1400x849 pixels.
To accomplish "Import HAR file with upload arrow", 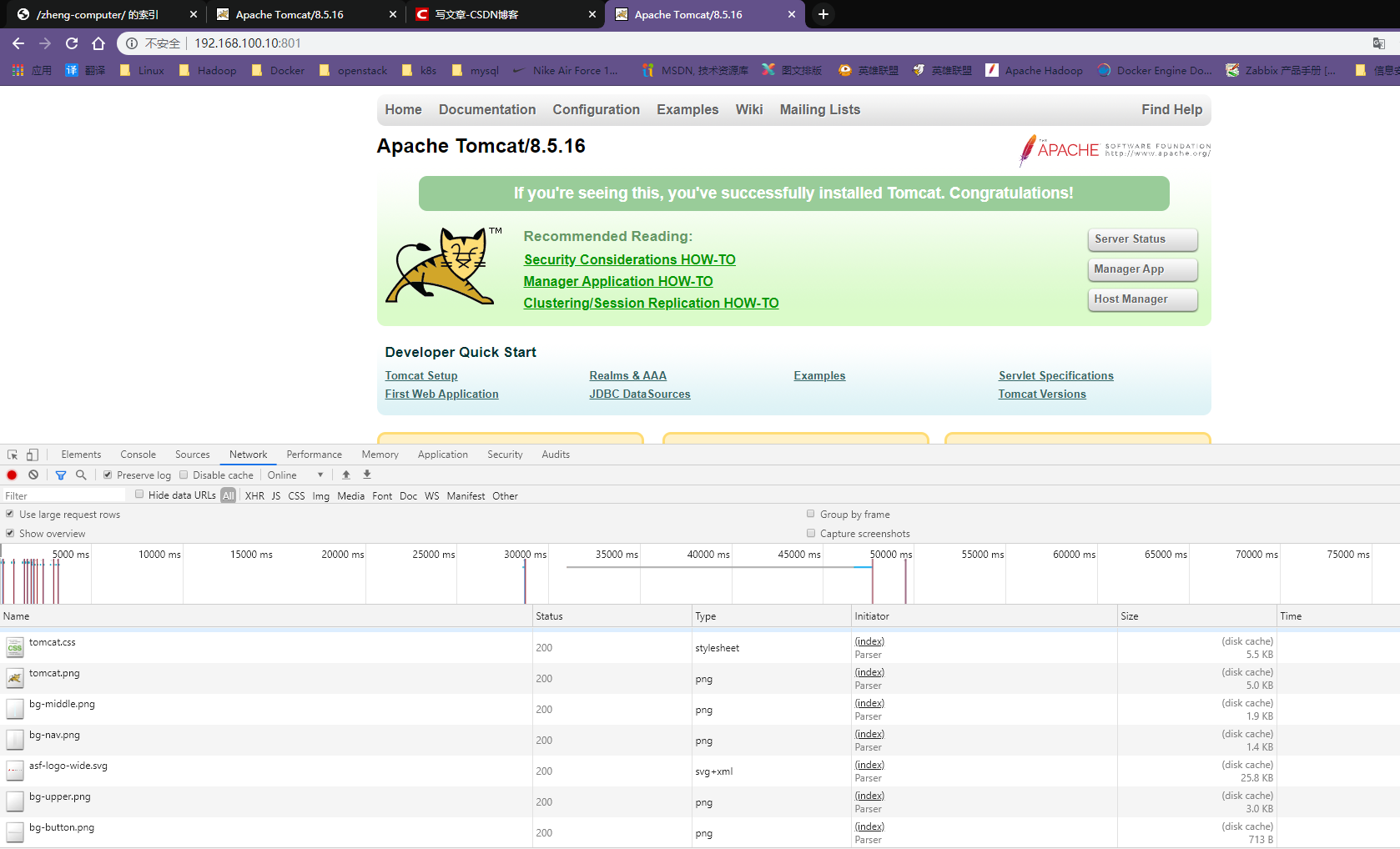I will (346, 475).
